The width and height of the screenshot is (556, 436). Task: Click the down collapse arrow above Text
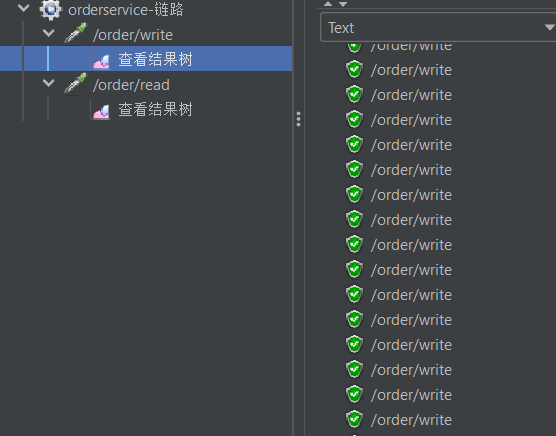click(x=343, y=4)
